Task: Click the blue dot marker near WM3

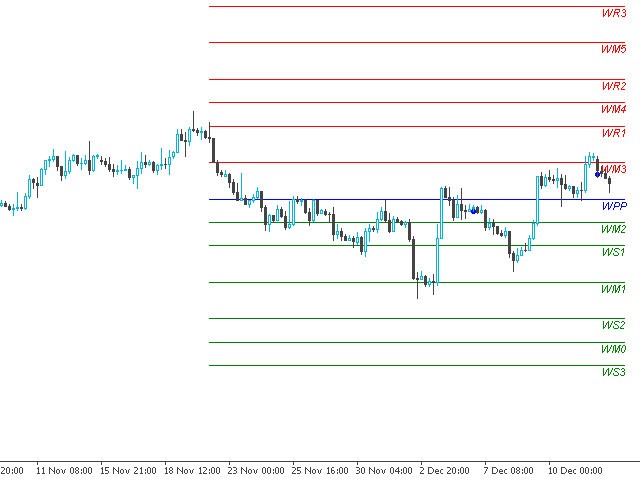Action: click(598, 175)
